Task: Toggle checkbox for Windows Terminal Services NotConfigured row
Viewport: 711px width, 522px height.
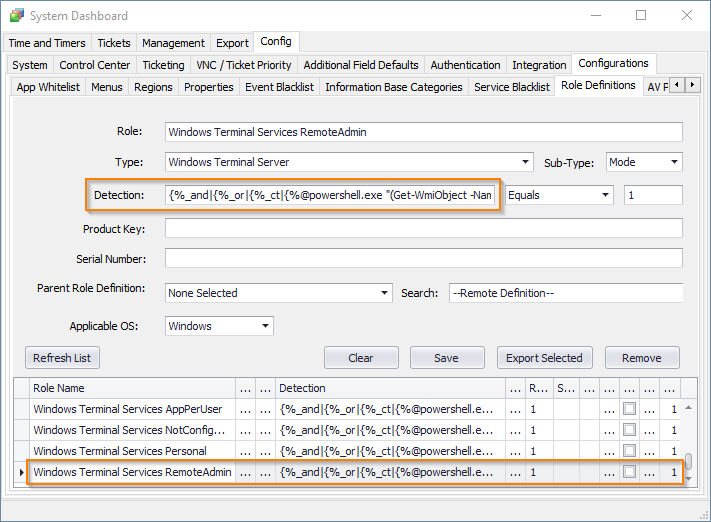Action: tap(628, 430)
